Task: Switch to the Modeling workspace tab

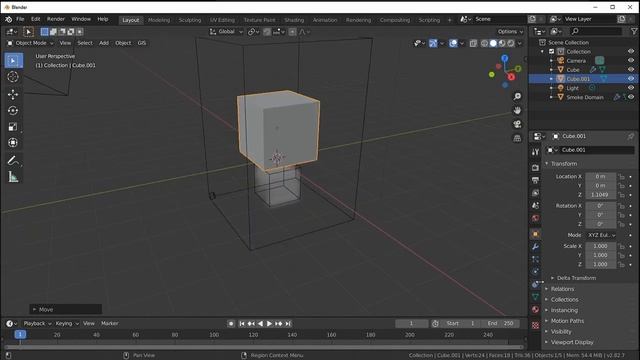Action: point(159,20)
